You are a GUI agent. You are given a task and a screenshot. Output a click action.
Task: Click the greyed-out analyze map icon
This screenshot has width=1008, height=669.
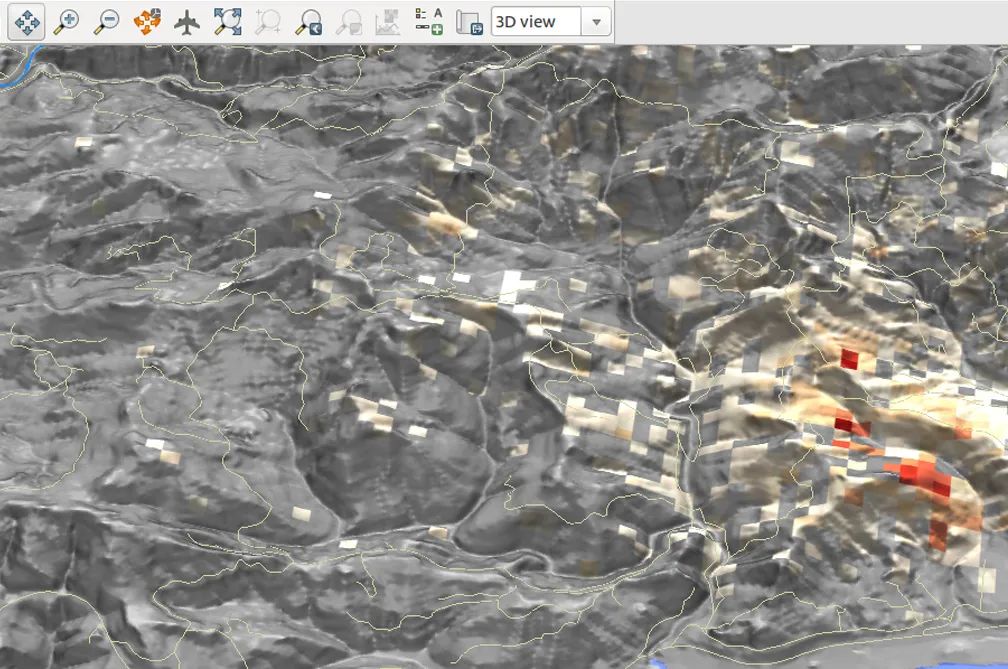click(x=387, y=22)
